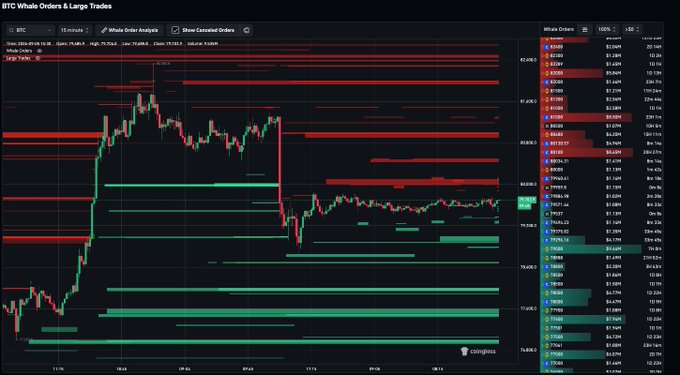Click the OKX icon on the 79959.8 row
This screenshot has width=680, height=375.
click(x=547, y=188)
